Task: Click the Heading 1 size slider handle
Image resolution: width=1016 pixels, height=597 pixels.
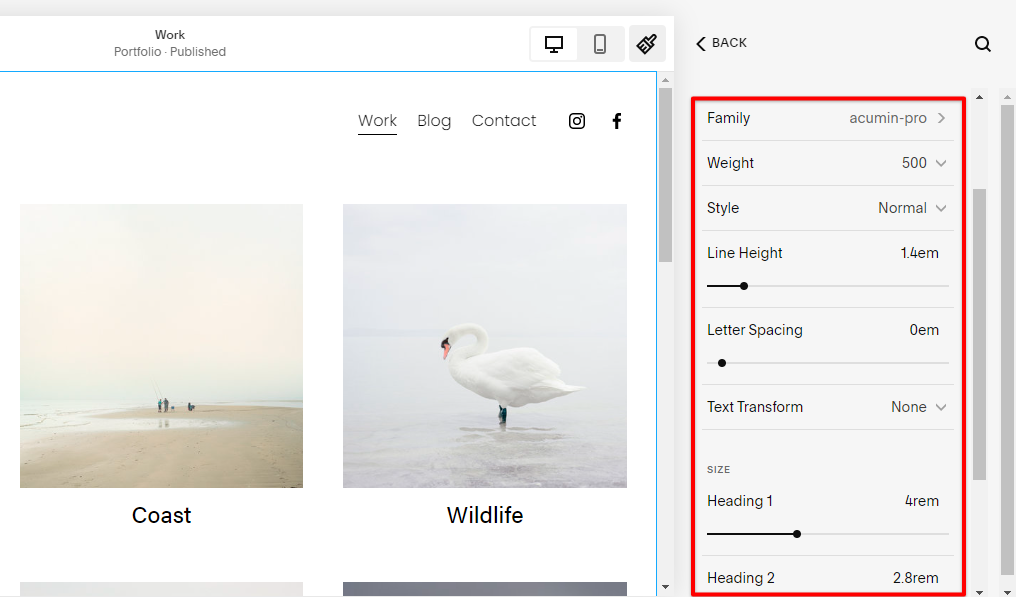Action: pyautogui.click(x=797, y=534)
